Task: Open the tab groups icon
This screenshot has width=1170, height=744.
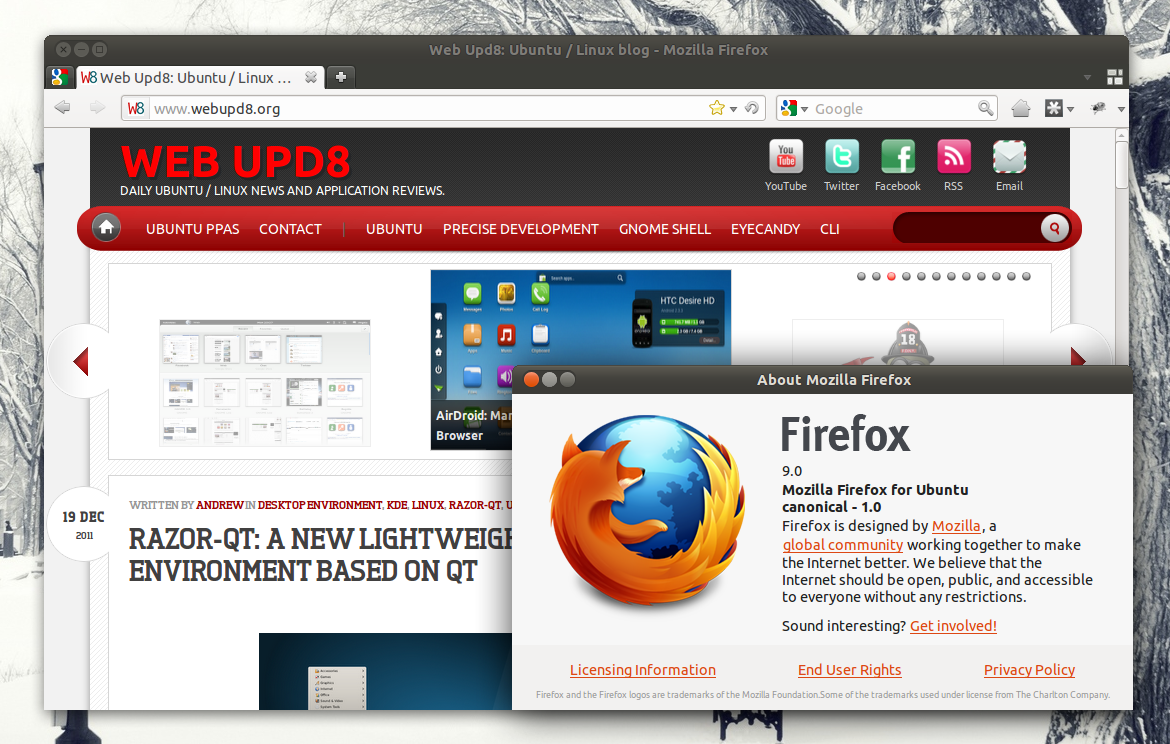Action: (1114, 76)
